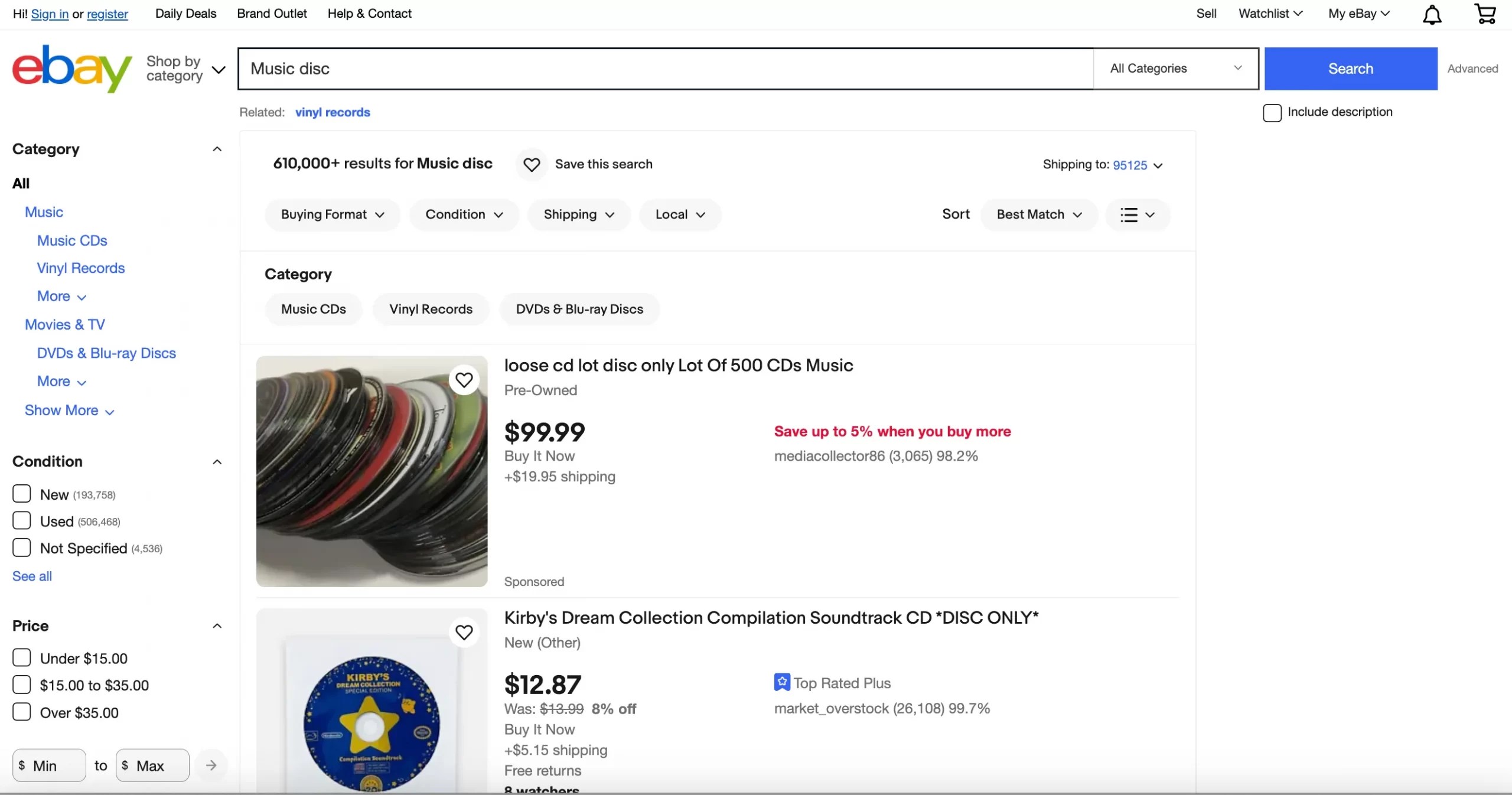
Task: Go to the Sell menu item
Action: tap(1205, 13)
